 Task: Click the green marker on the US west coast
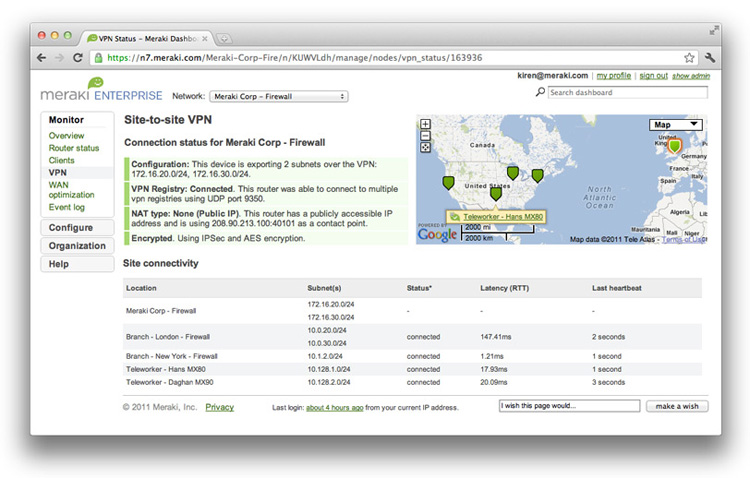pyautogui.click(x=448, y=182)
